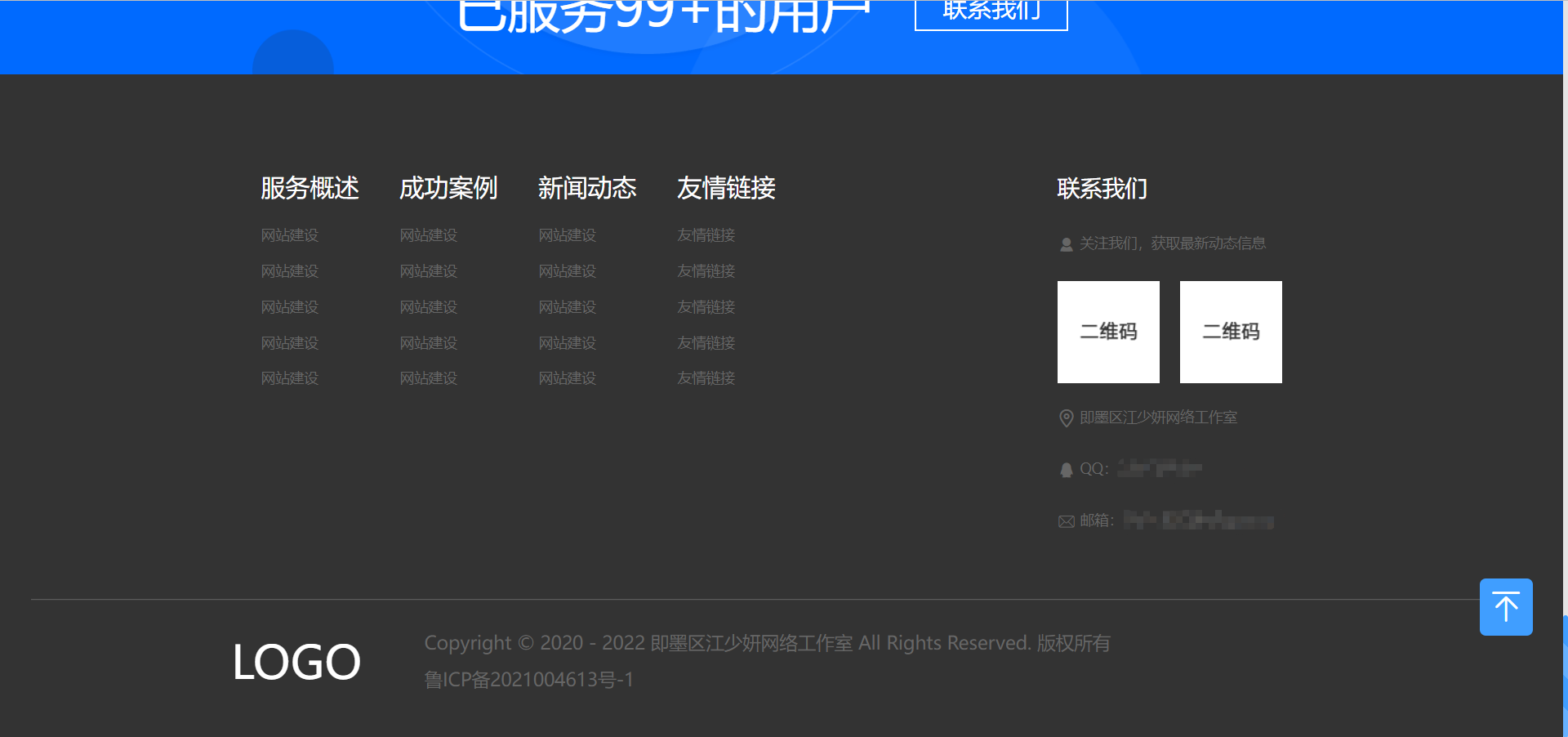
Task: Click the copyright text 即墨区江少妍网络工作室
Action: (x=751, y=643)
